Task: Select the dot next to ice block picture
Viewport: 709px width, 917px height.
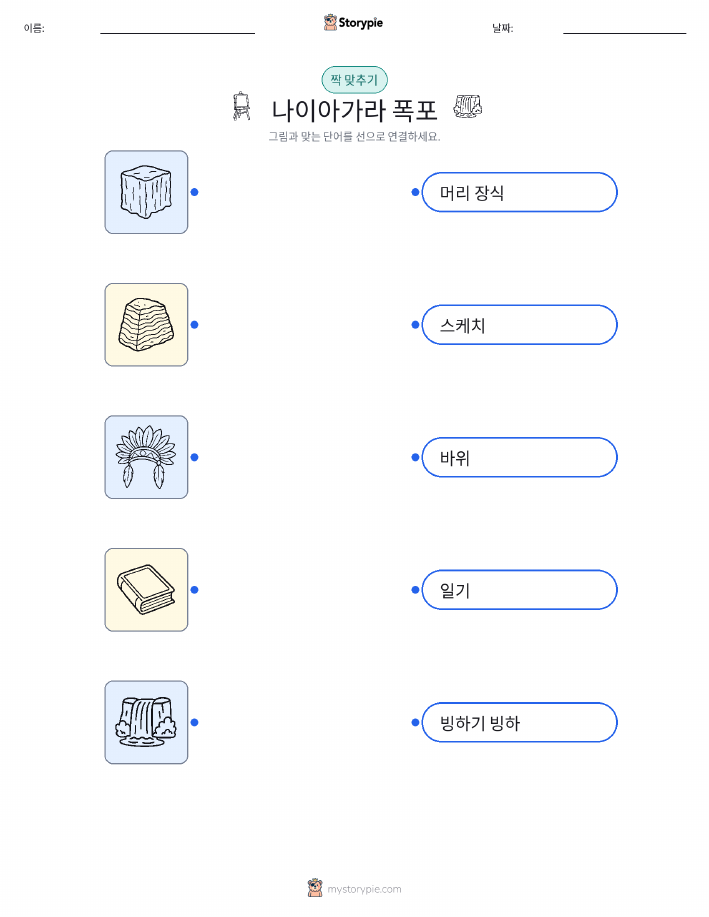Action: point(195,192)
